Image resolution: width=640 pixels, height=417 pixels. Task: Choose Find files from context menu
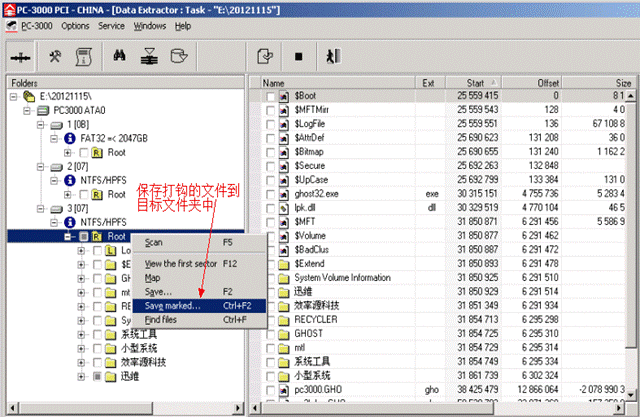(x=200, y=320)
